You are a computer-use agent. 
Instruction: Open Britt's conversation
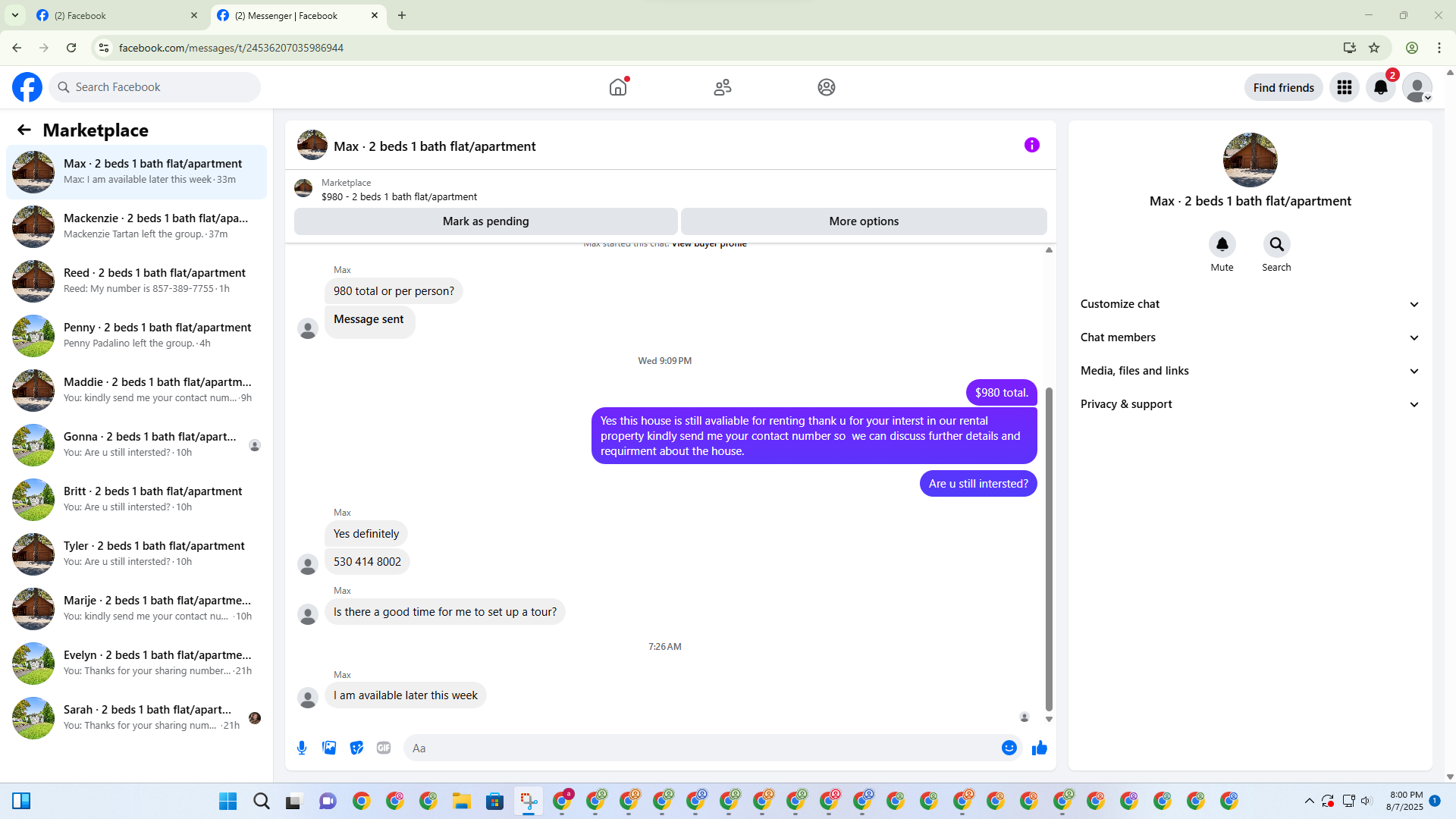point(136,499)
